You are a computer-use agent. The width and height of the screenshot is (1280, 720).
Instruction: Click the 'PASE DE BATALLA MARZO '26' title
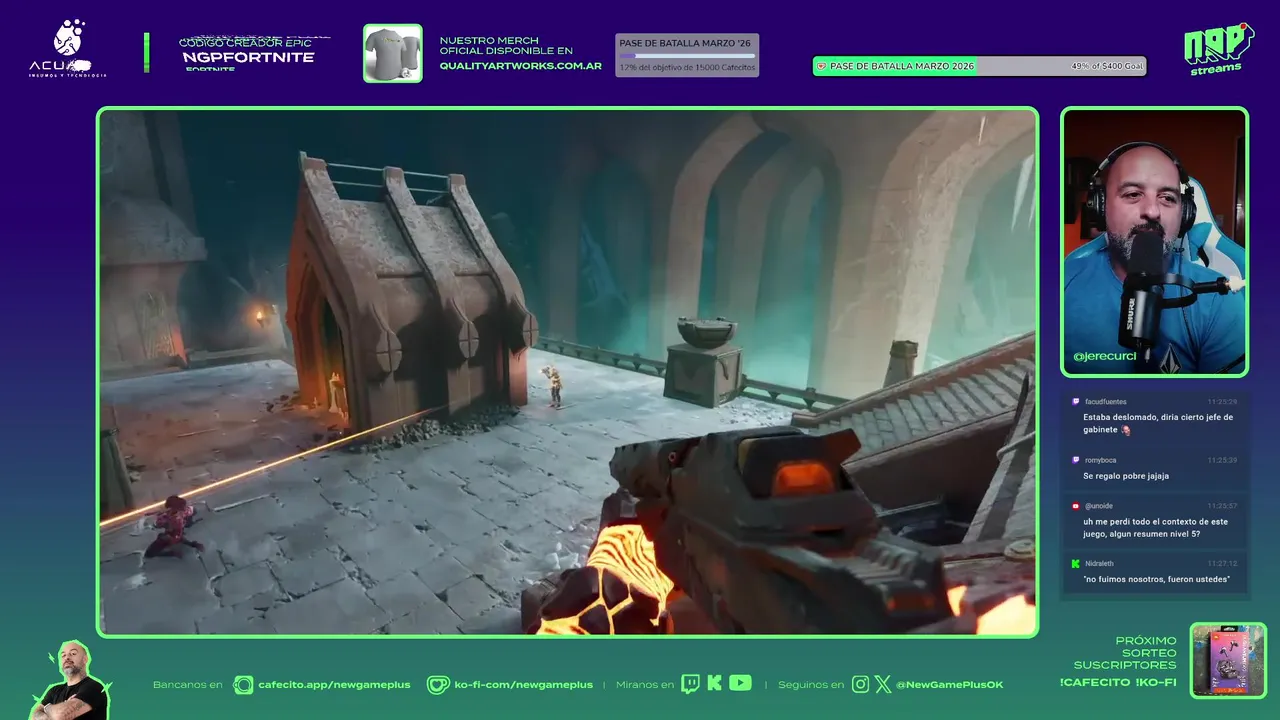click(685, 44)
